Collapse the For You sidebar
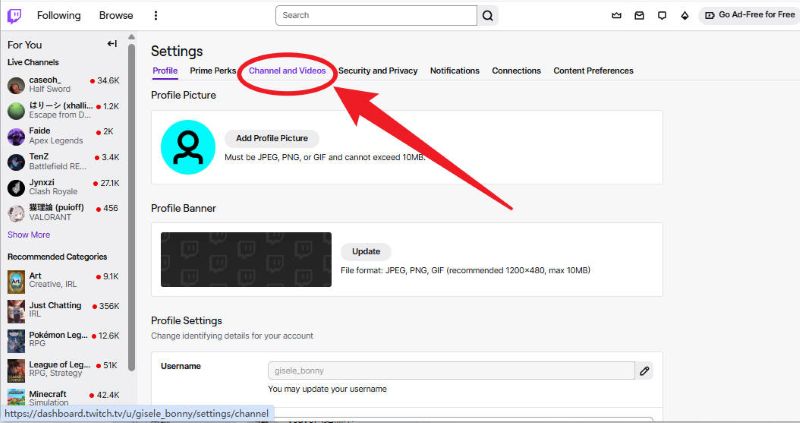Viewport: 800px width, 423px height. pyautogui.click(x=112, y=45)
